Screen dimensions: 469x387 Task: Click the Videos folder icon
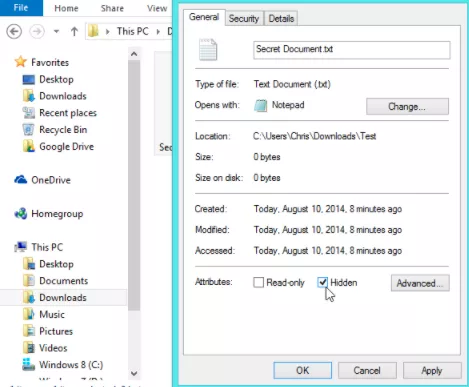29,348
